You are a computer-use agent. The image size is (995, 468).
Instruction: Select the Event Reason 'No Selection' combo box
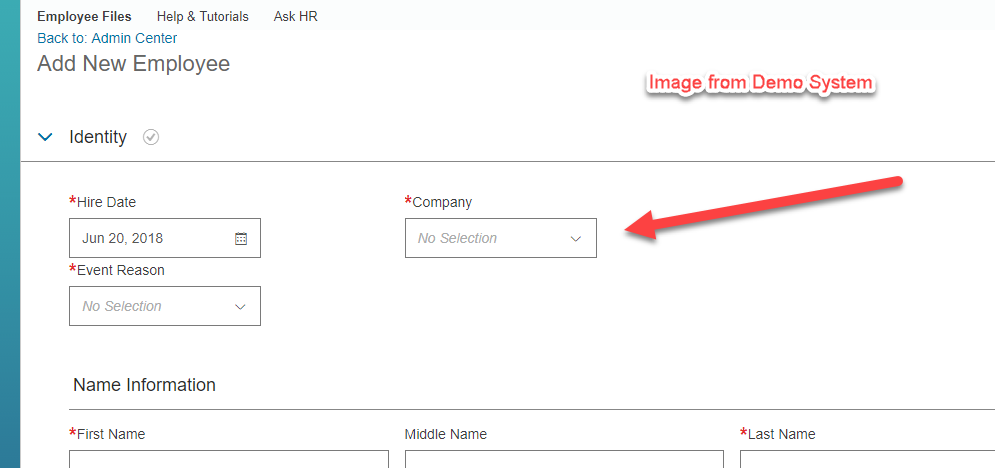pyautogui.click(x=165, y=306)
